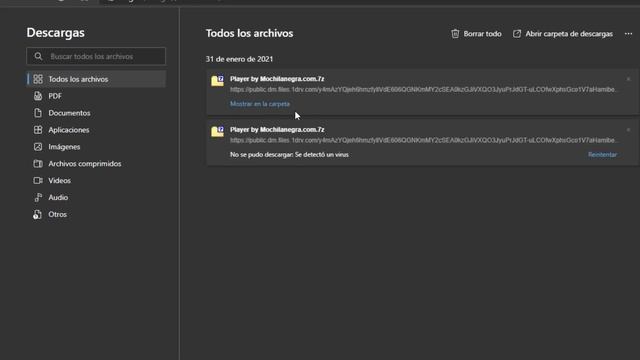Show only Videos downloads
This screenshot has width=640, height=360.
[x=96, y=180]
